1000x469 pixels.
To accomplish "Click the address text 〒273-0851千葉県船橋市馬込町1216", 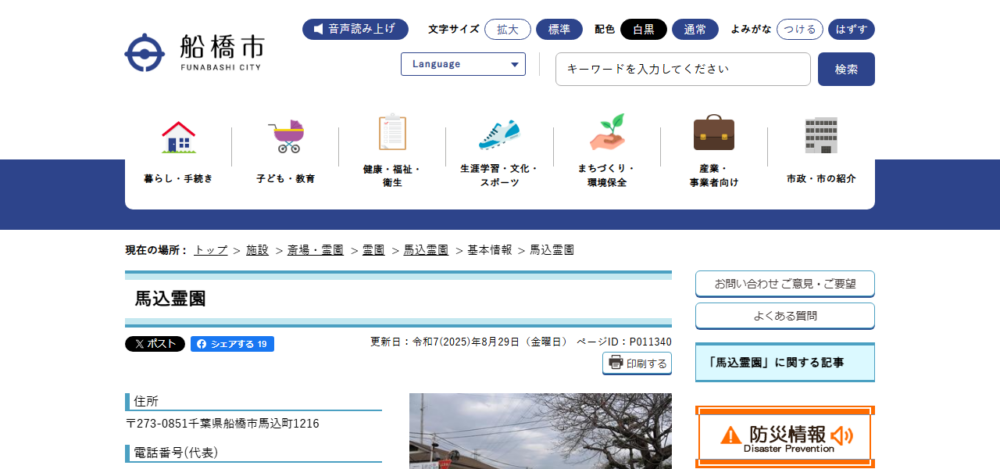I will [x=223, y=424].
